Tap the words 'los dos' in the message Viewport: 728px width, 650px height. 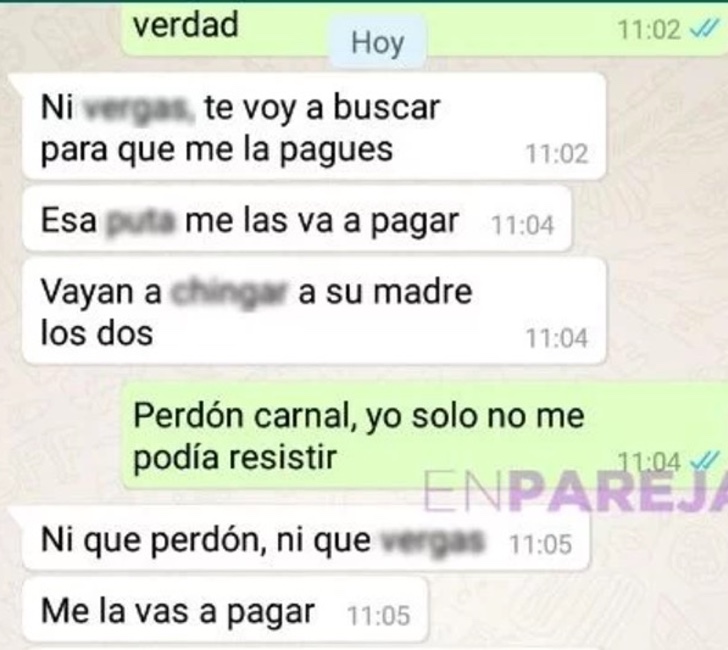pyautogui.click(x=97, y=333)
